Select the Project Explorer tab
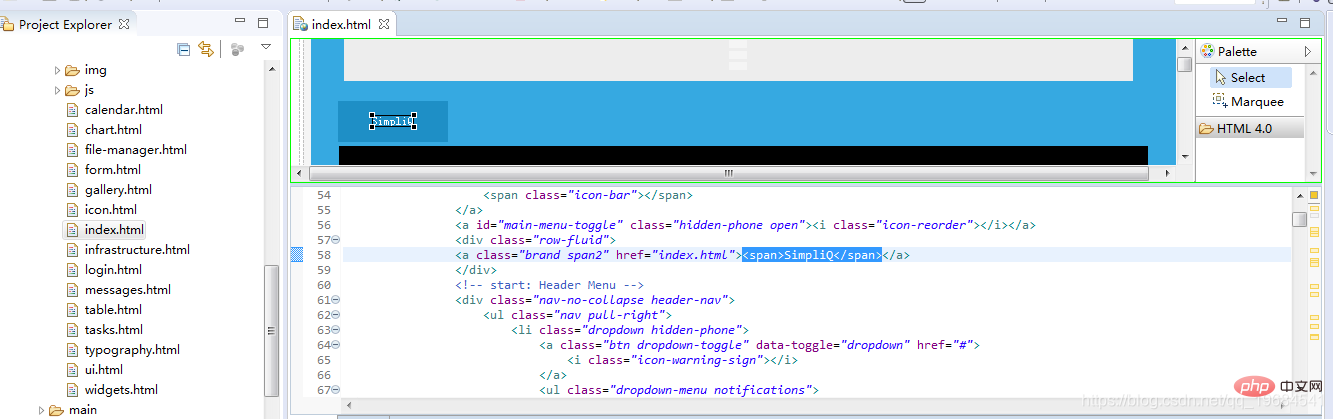This screenshot has width=1333, height=419. coord(65,24)
